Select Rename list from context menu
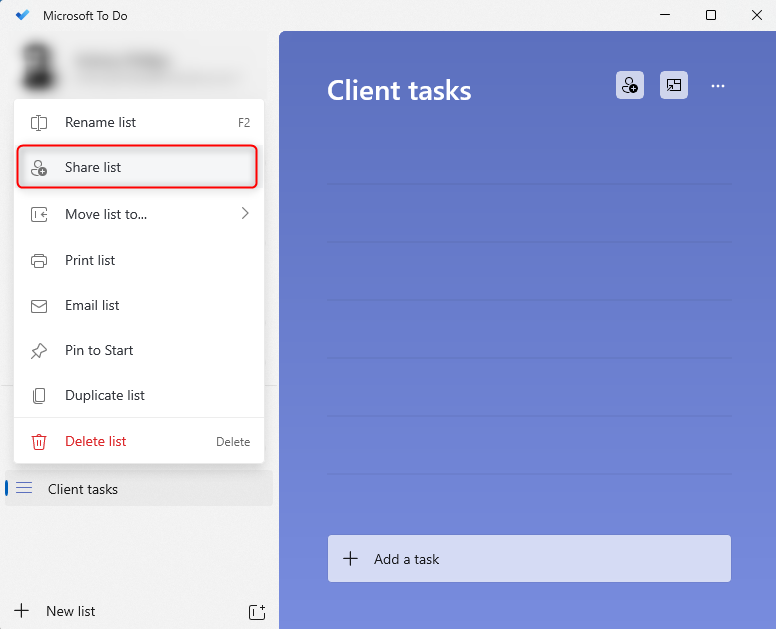776x629 pixels. 100,123
